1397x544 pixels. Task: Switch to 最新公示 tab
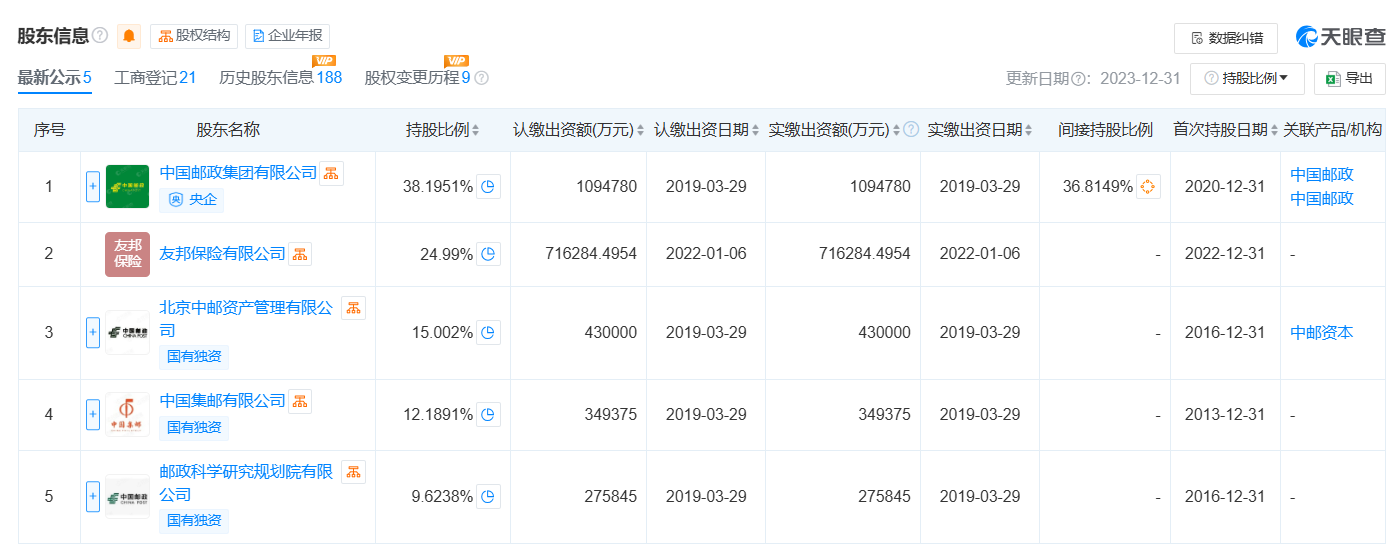pyautogui.click(x=55, y=78)
